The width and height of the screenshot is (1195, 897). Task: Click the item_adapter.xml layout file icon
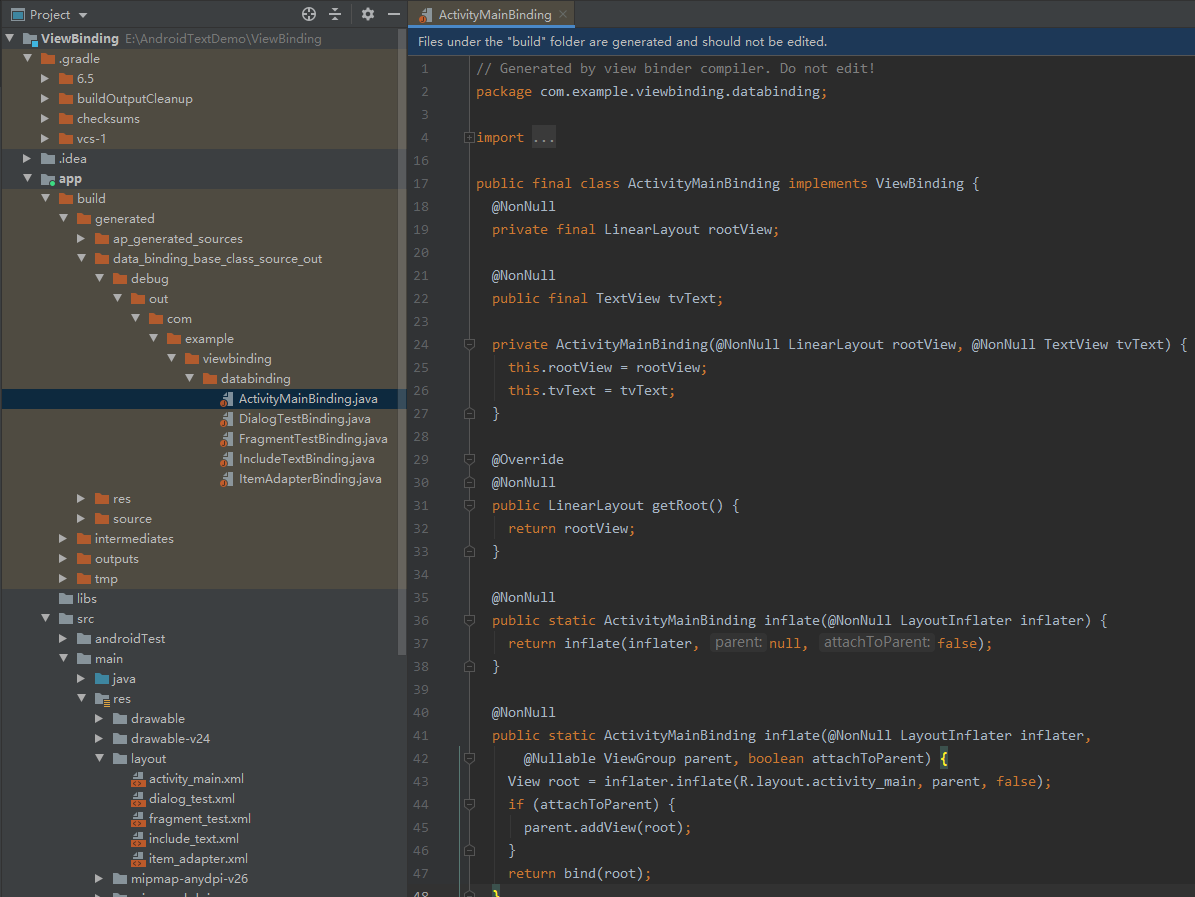[x=138, y=859]
